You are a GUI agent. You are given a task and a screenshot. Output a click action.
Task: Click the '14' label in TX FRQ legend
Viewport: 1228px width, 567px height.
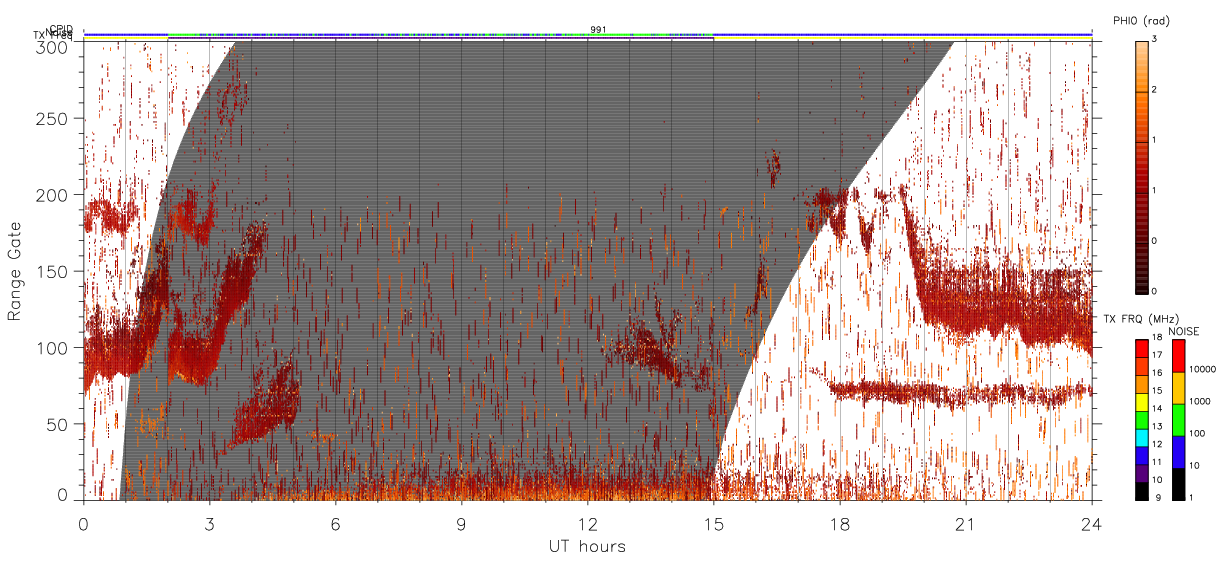1155,409
